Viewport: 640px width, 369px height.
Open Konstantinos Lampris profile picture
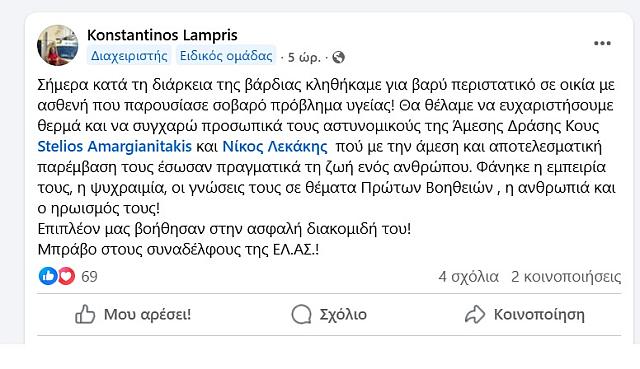point(58,45)
